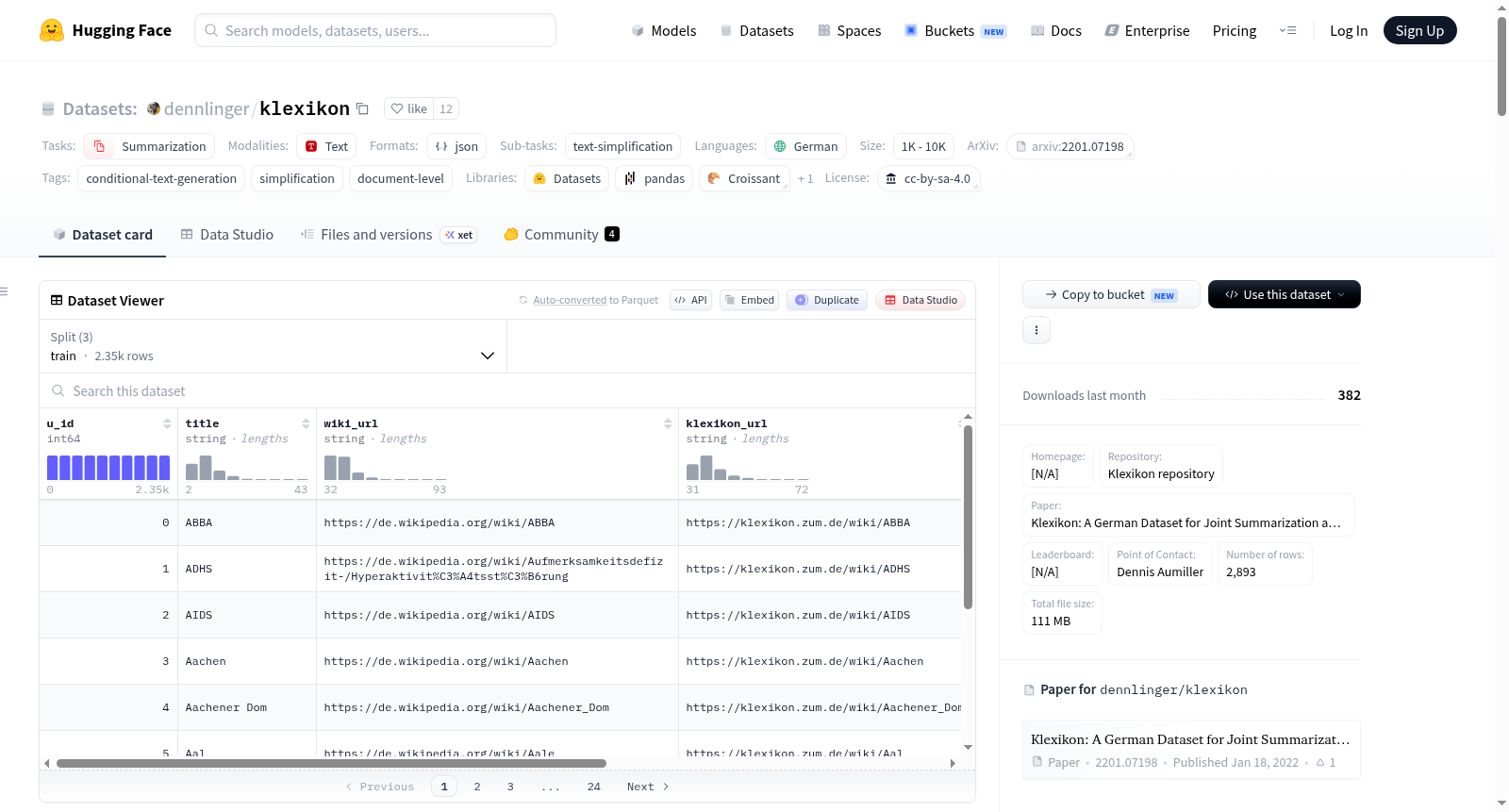The image size is (1509, 812).
Task: Switch to the Data Studio tab
Action: [x=227, y=235]
